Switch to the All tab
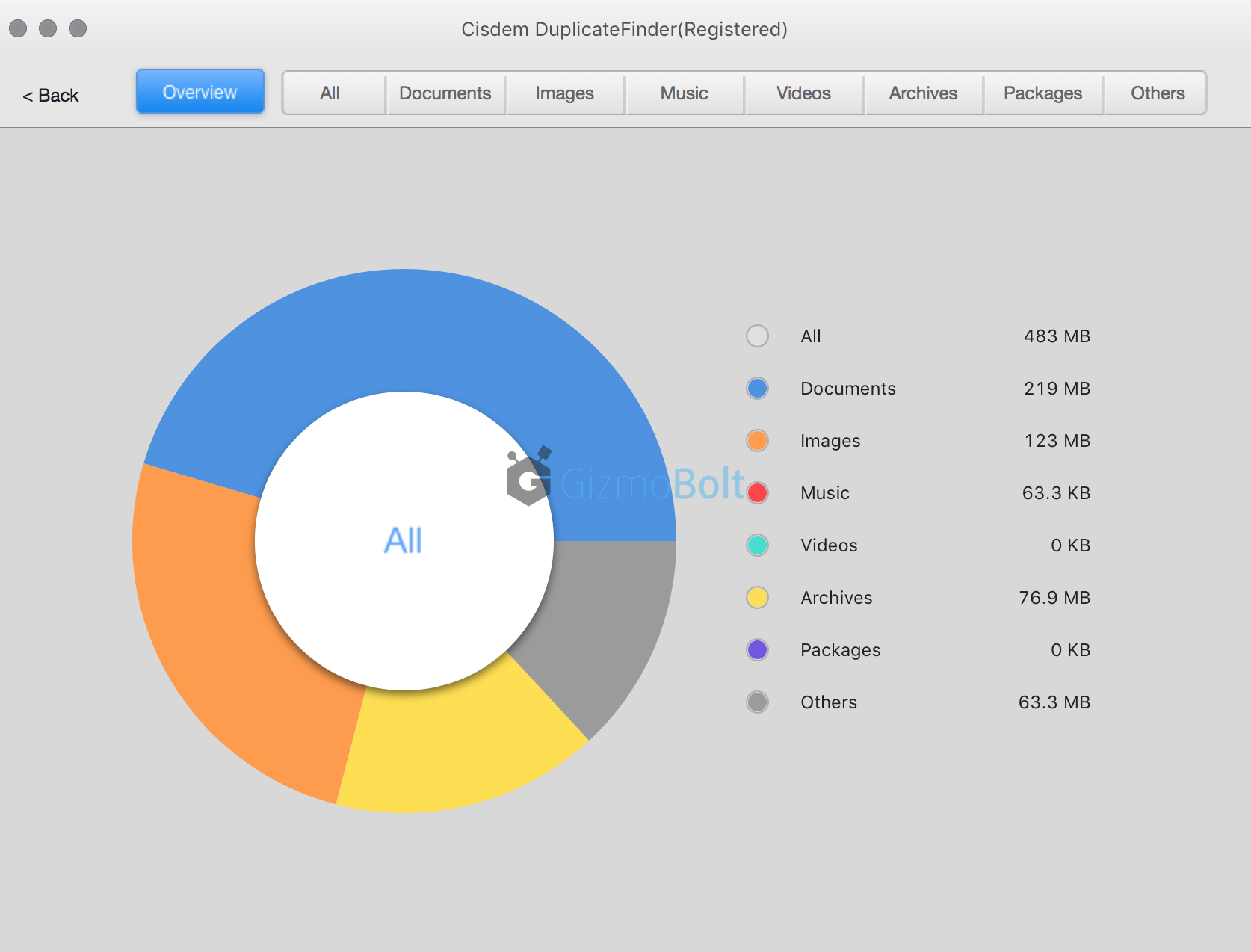The width and height of the screenshot is (1251, 952). coord(333,93)
